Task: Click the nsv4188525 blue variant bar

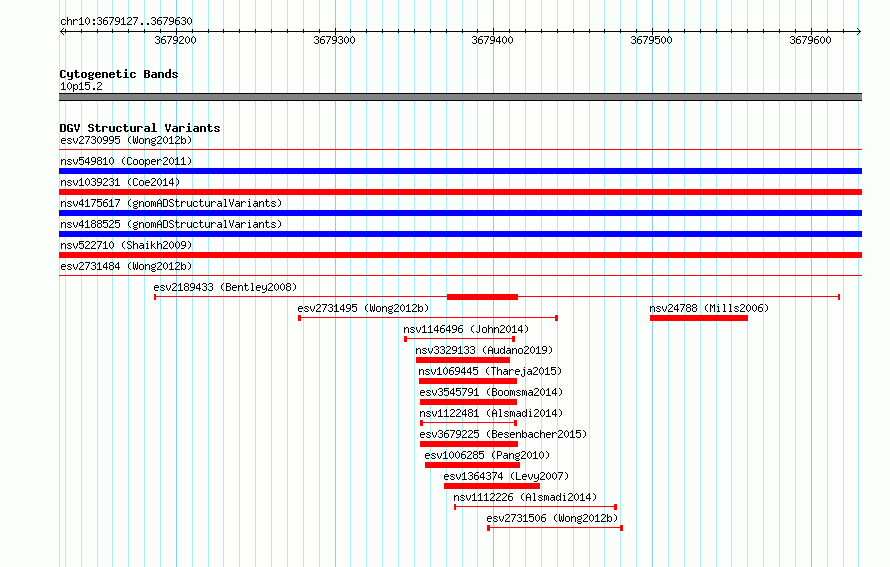Action: (460, 234)
